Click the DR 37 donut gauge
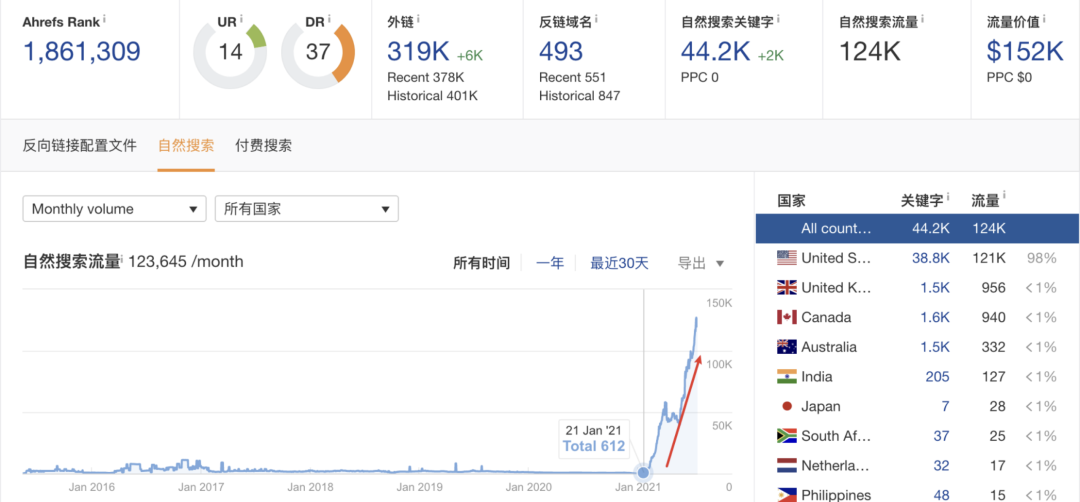This screenshot has height=502, width=1080. [x=318, y=54]
